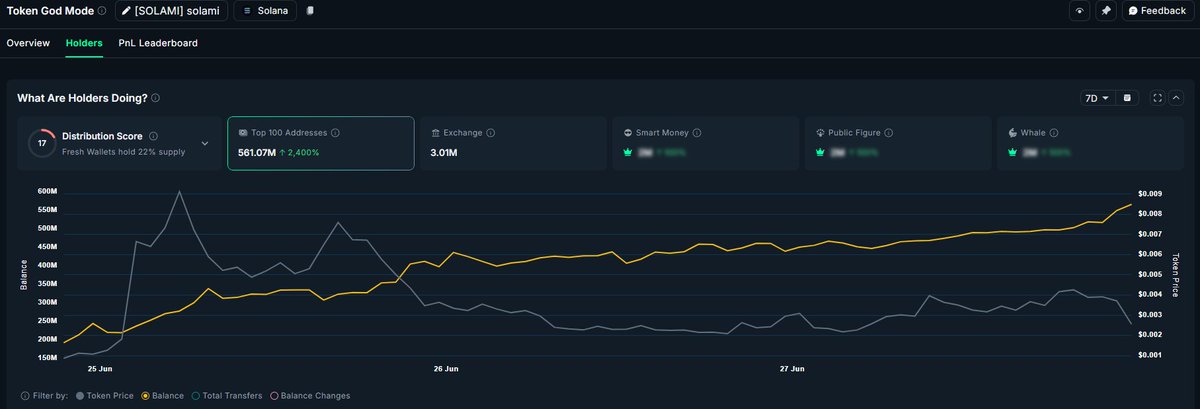Select the Holders tab
Screen dimensions: 1200x409
(84, 43)
